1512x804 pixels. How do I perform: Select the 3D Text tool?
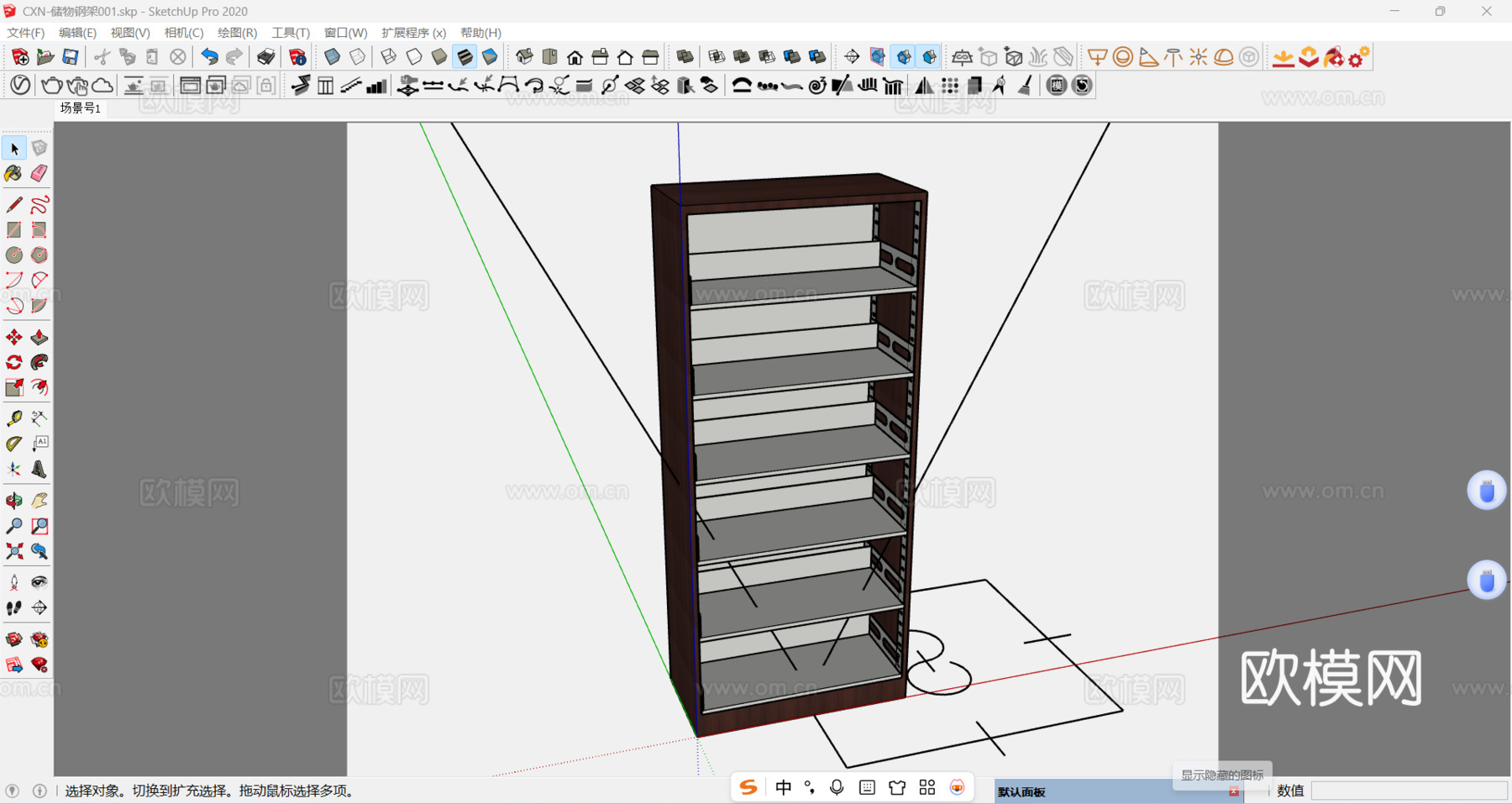(x=39, y=469)
